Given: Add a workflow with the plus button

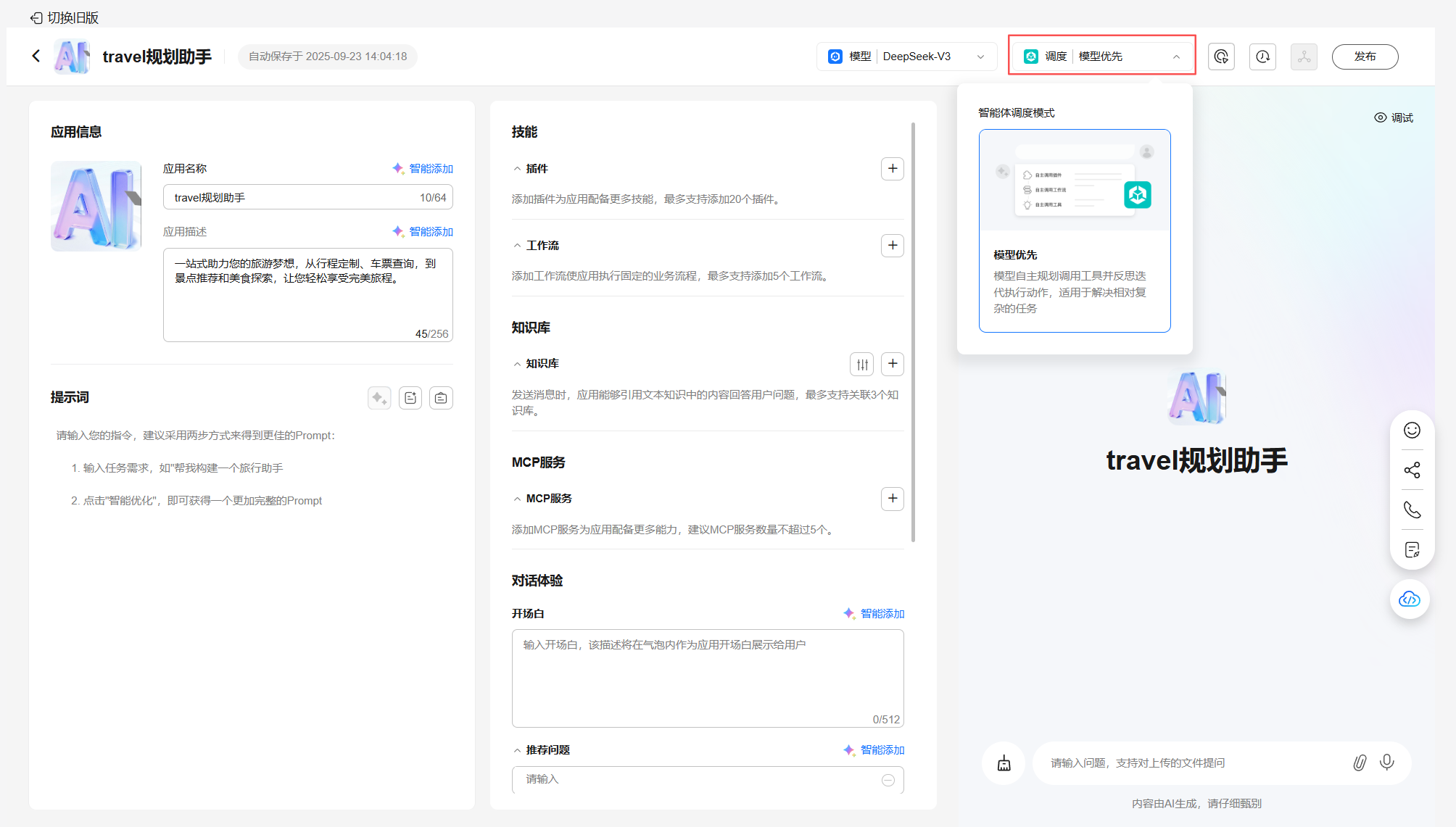Looking at the screenshot, I should pos(892,246).
